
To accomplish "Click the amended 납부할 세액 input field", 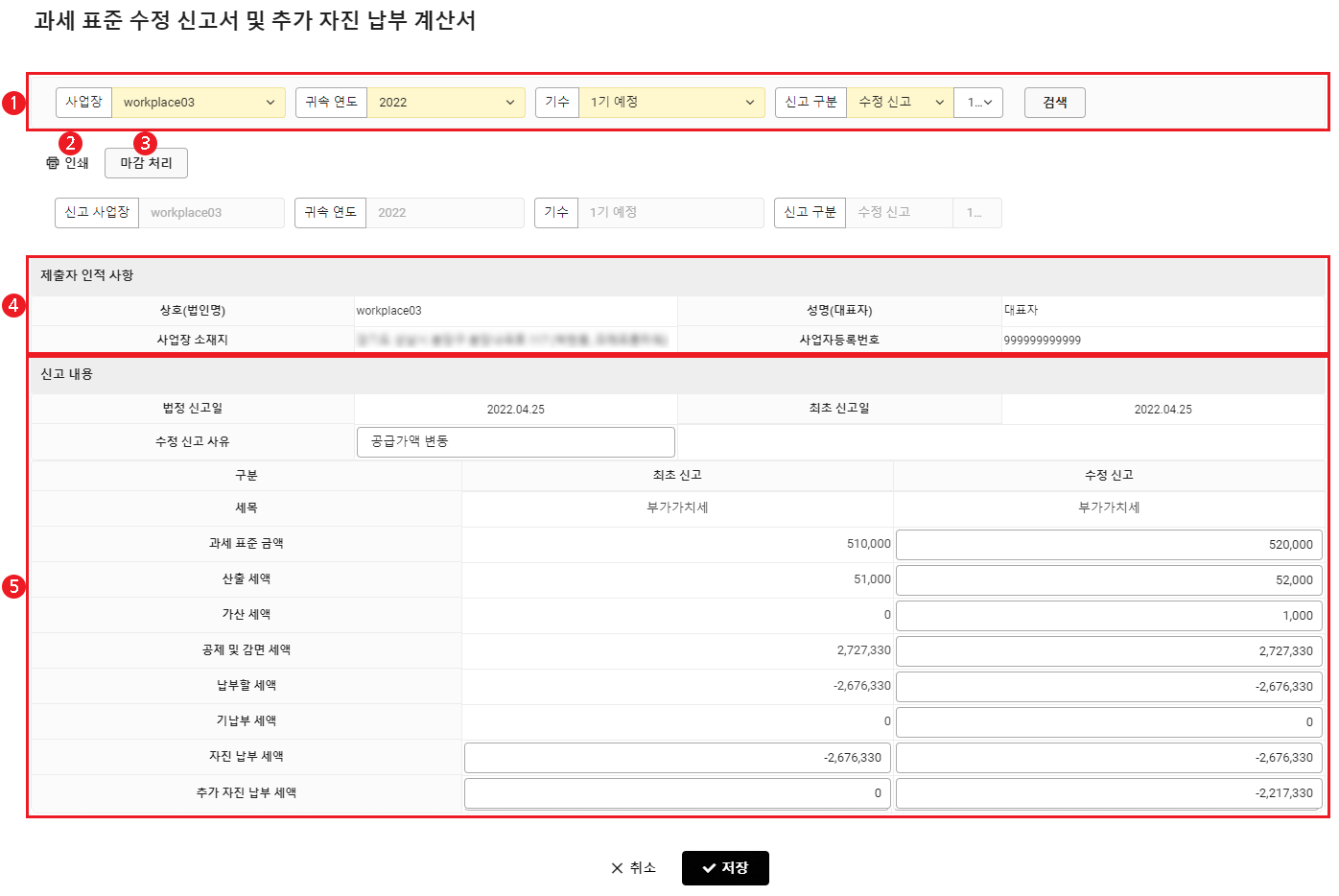I will pyautogui.click(x=1109, y=687).
